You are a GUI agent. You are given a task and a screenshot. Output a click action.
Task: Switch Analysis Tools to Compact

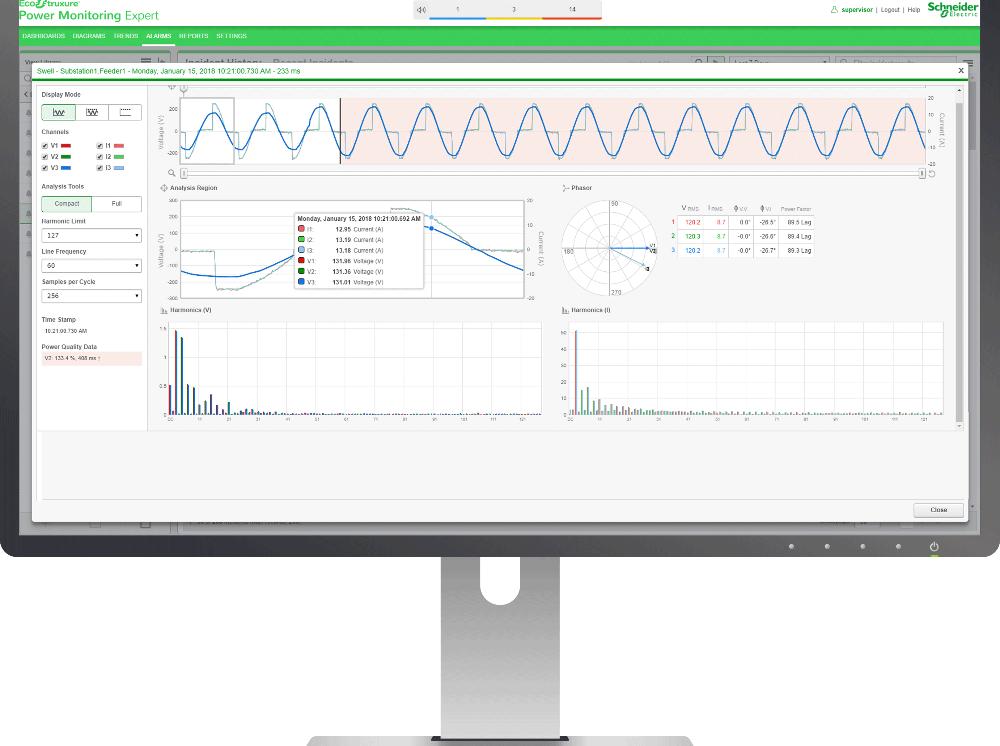(67, 204)
